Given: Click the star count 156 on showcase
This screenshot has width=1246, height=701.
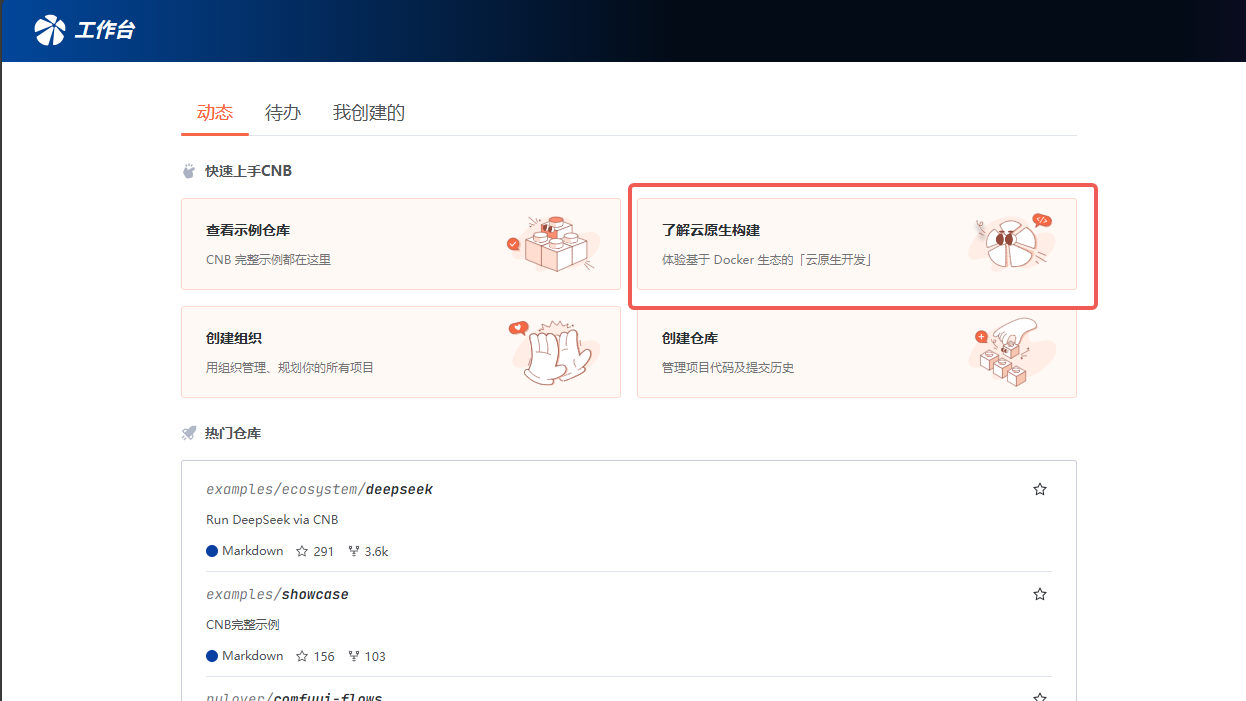Looking at the screenshot, I should pos(315,656).
